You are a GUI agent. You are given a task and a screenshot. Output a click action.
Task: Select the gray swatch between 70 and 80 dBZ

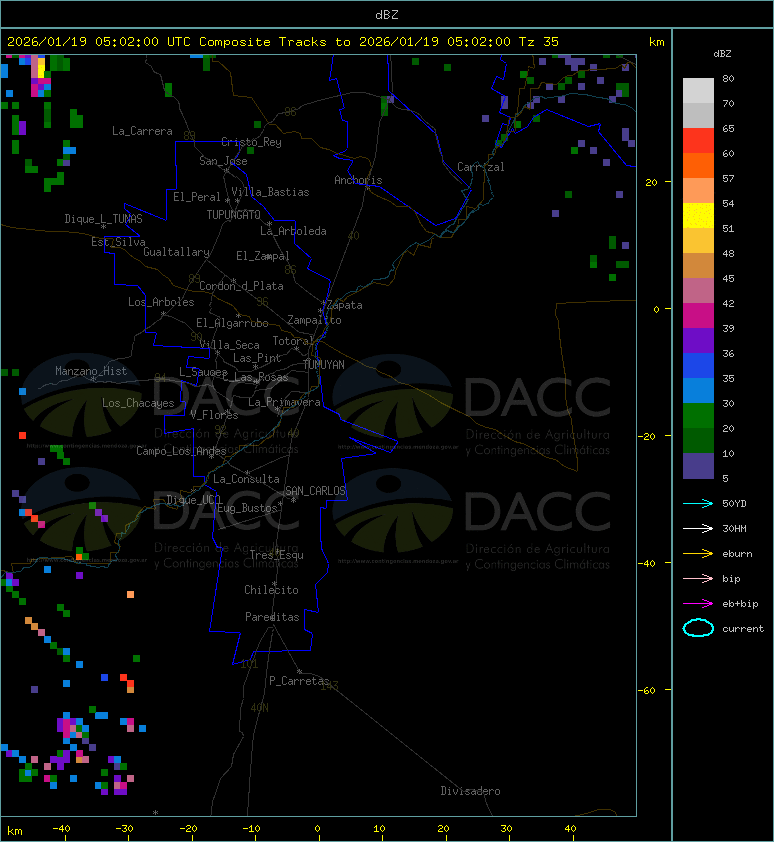click(698, 91)
